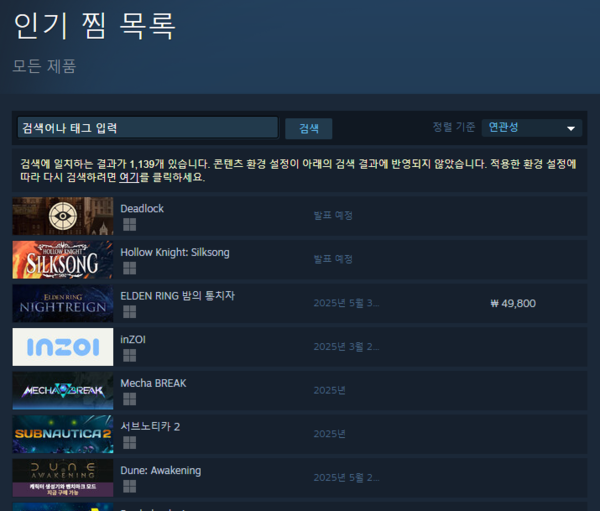
Task: Click the Windows icon under inZOI
Action: (129, 355)
